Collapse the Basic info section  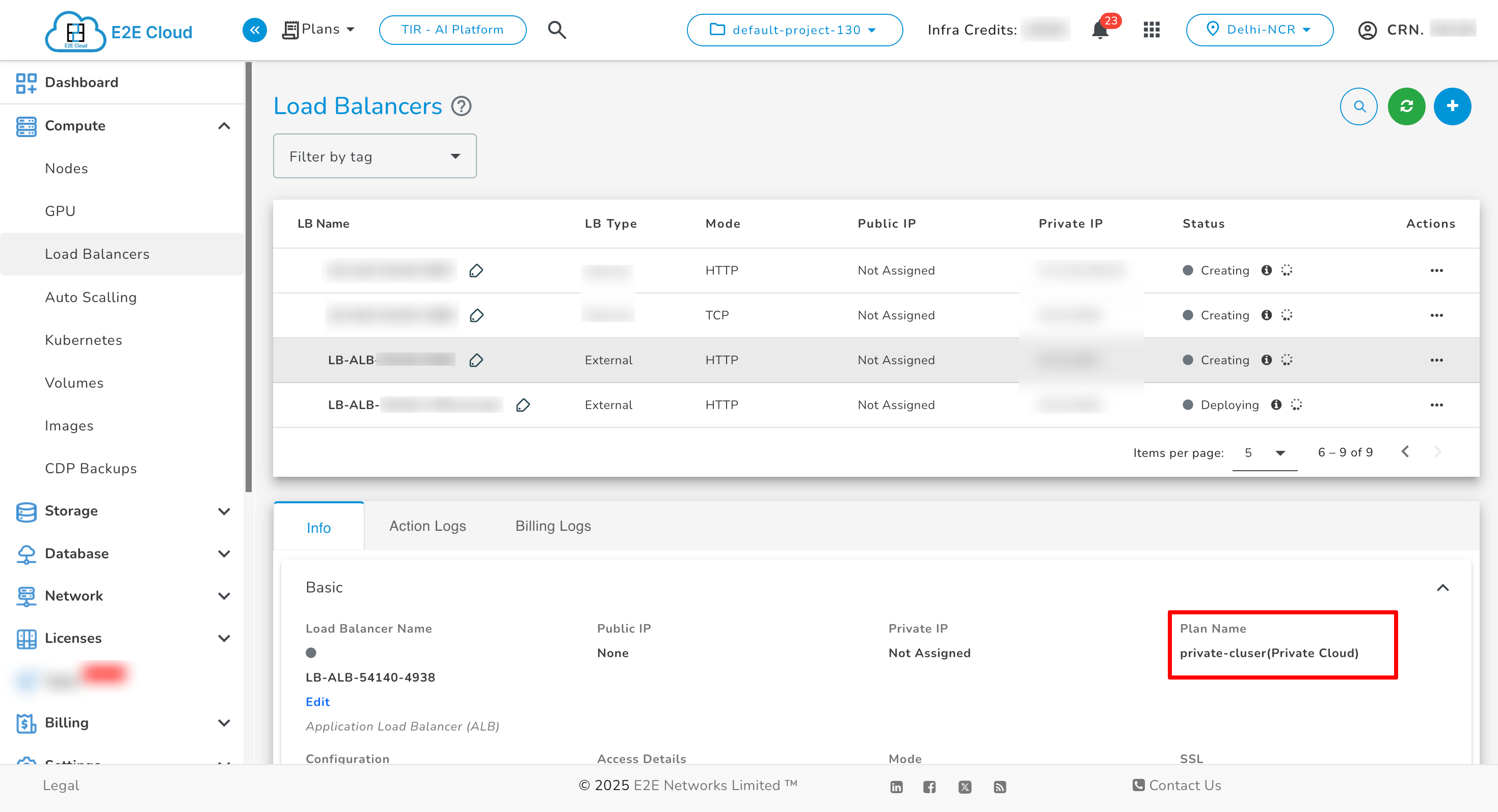[x=1443, y=588]
